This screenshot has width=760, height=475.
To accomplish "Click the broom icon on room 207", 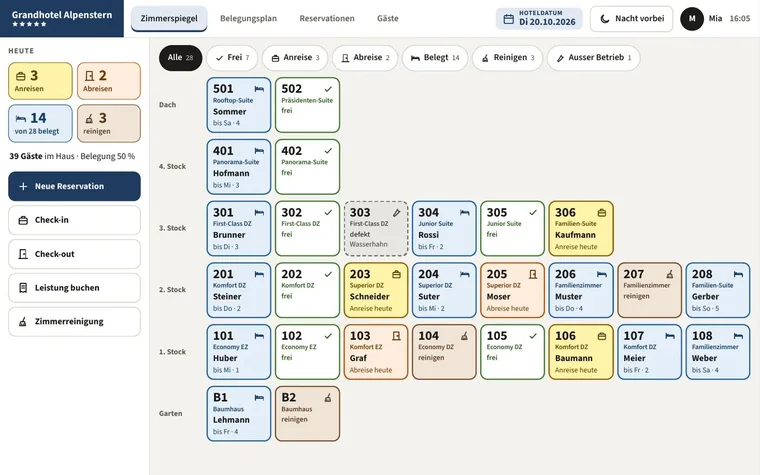I will 670,274.
